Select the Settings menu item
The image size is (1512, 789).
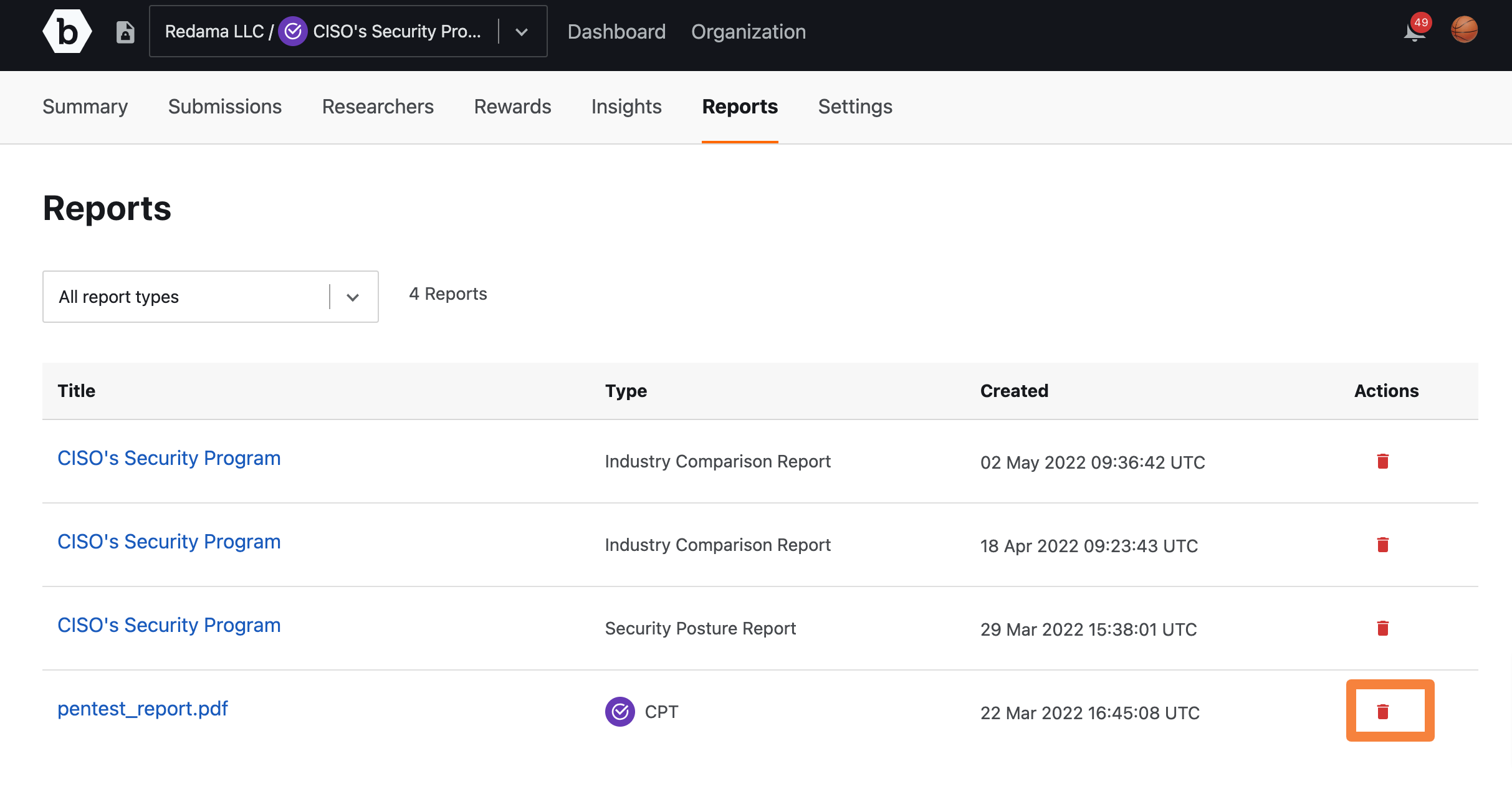(x=855, y=107)
